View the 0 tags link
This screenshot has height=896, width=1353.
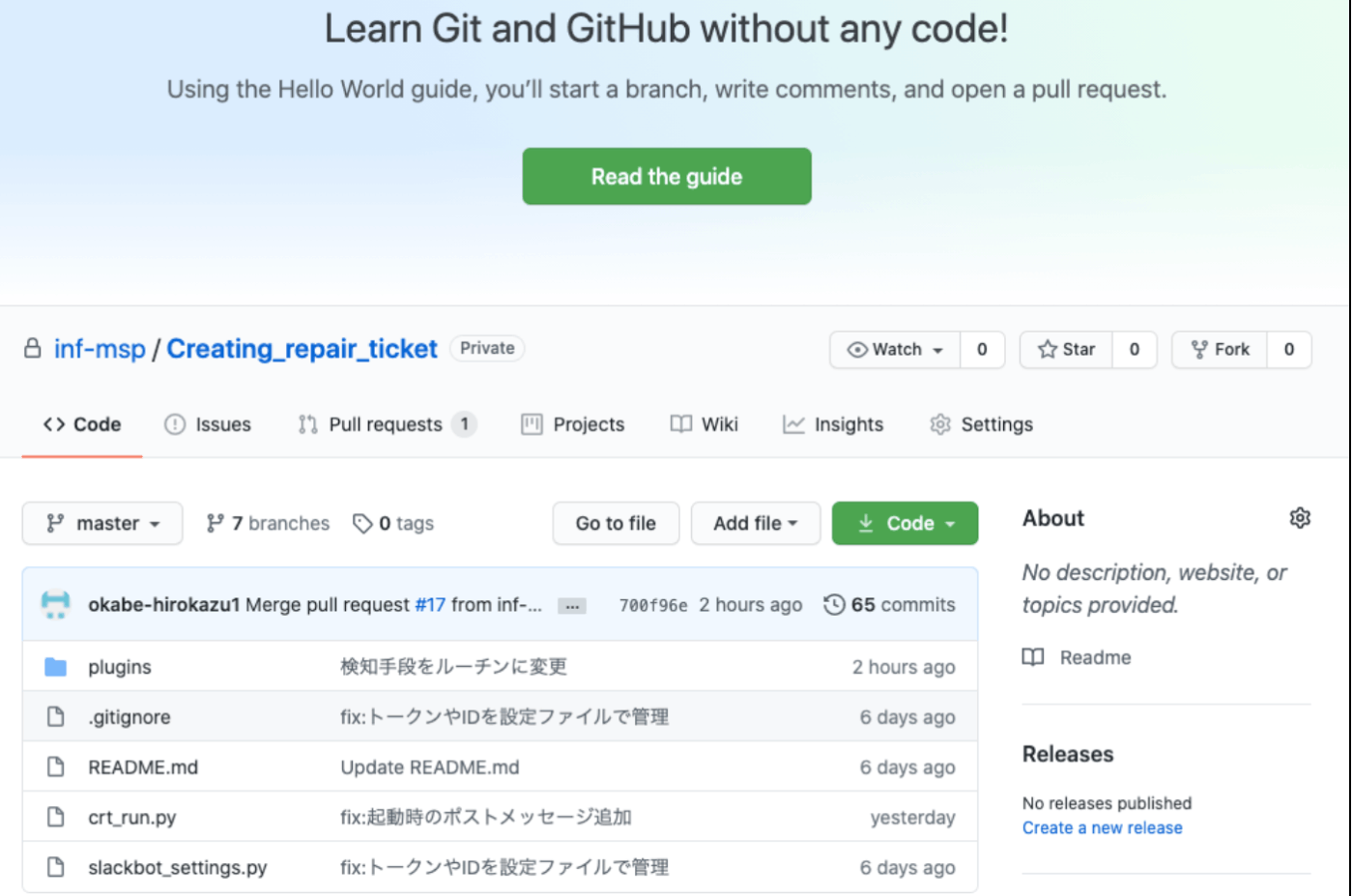(x=393, y=523)
